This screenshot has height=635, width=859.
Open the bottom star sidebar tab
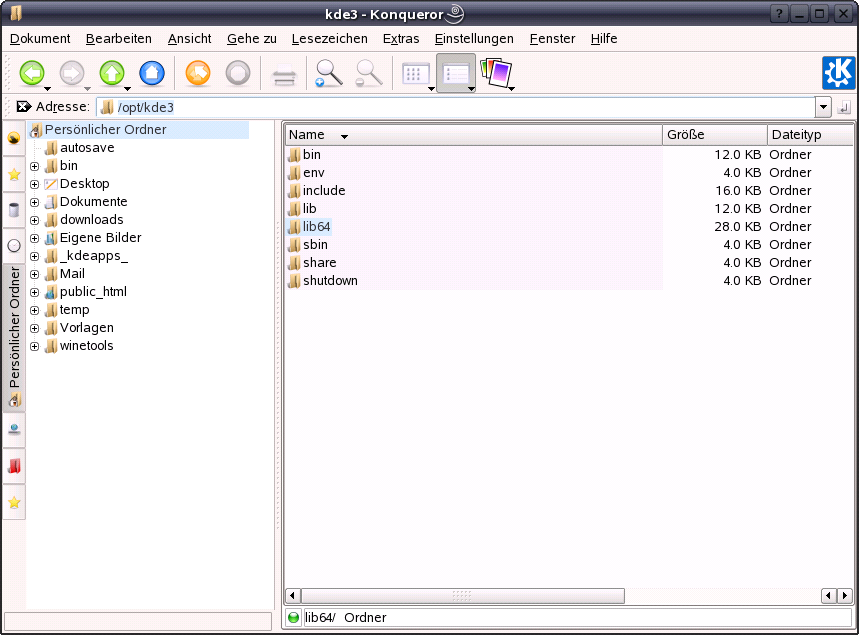pyautogui.click(x=14, y=502)
